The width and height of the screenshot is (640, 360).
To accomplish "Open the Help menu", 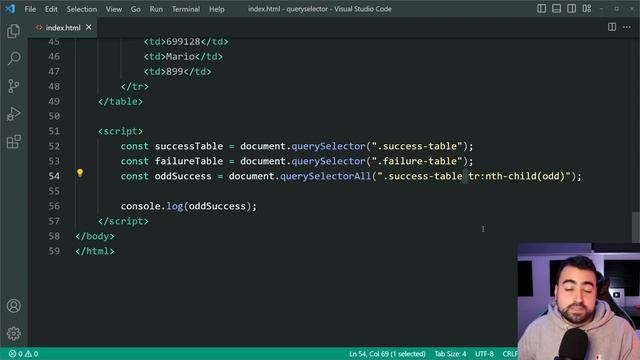I will tap(217, 9).
